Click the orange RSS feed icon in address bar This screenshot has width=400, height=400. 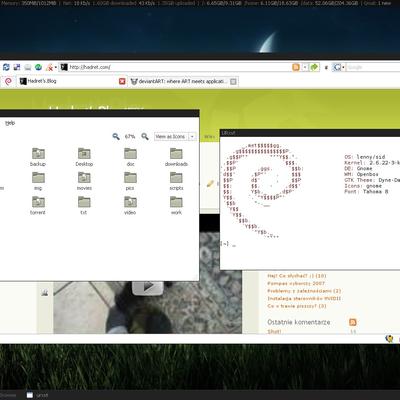pos(296,67)
